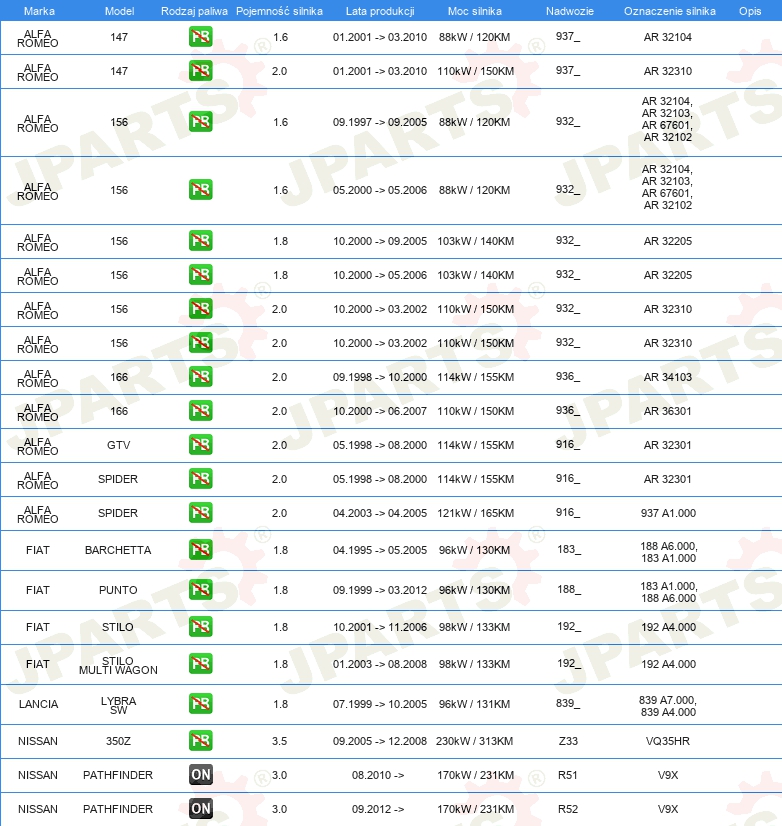Click petrol icon in Lancia LYBRA SW row
Image resolution: width=782 pixels, height=826 pixels.
coord(200,704)
